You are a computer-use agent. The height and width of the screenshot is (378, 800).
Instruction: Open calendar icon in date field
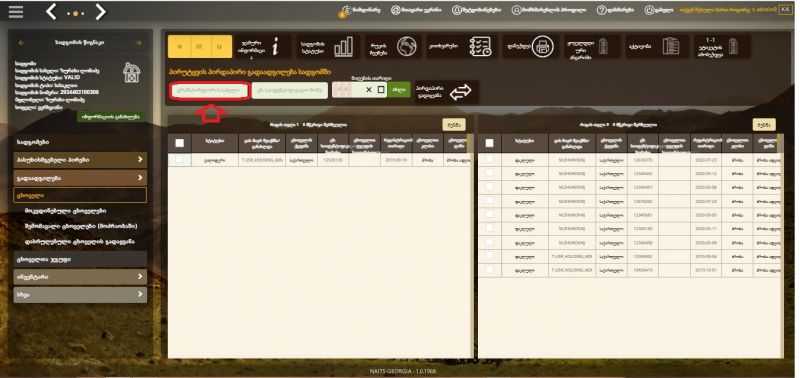[381, 90]
